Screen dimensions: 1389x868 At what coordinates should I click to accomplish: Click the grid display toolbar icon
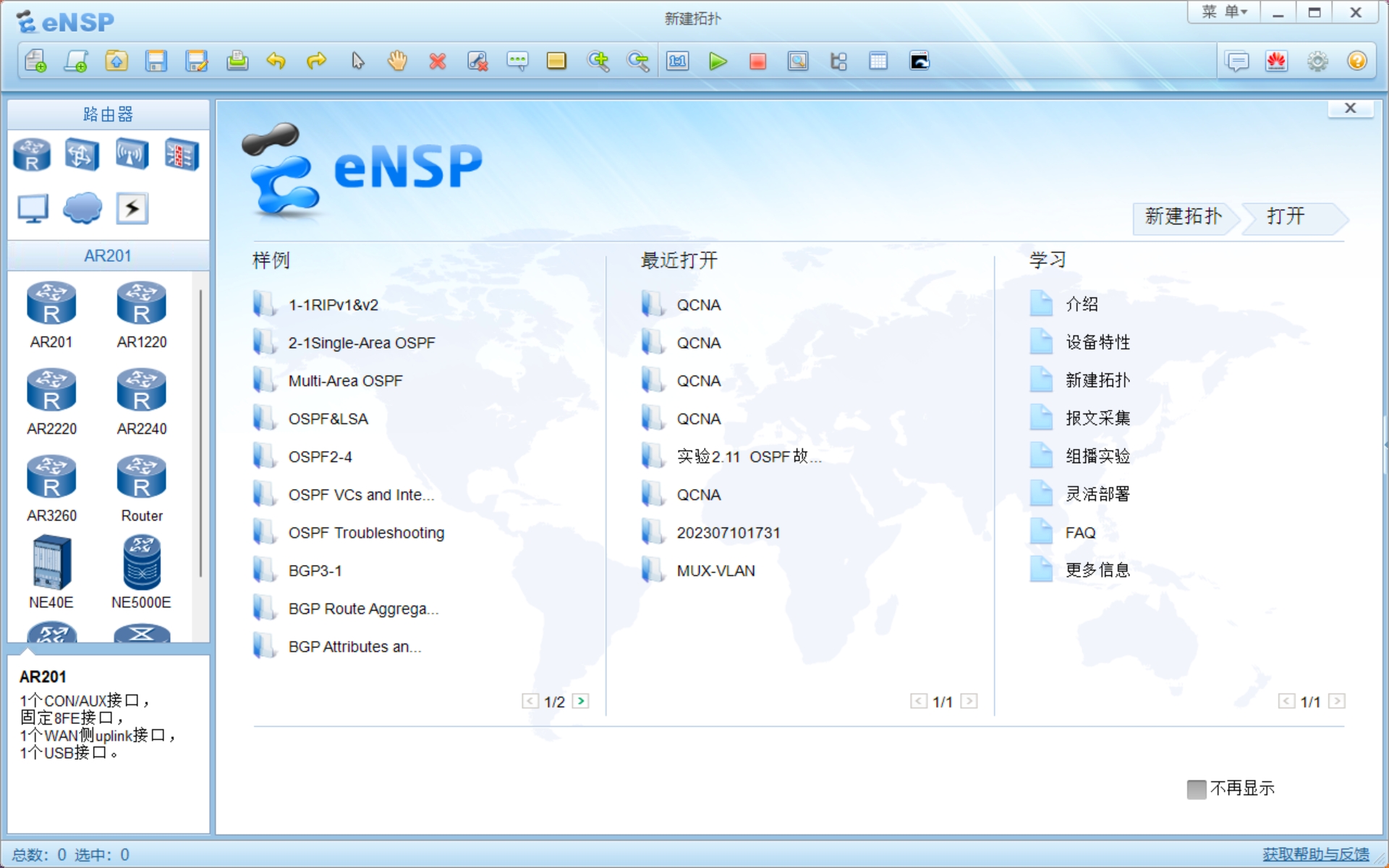pos(878,61)
